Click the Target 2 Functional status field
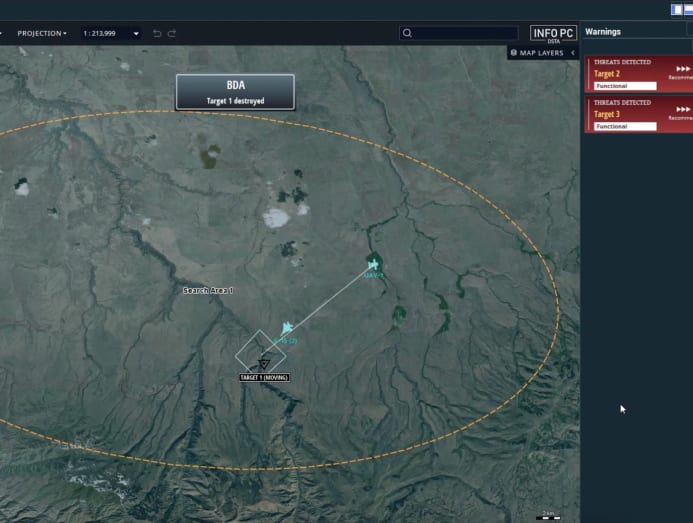The image size is (693, 523). pyautogui.click(x=625, y=86)
